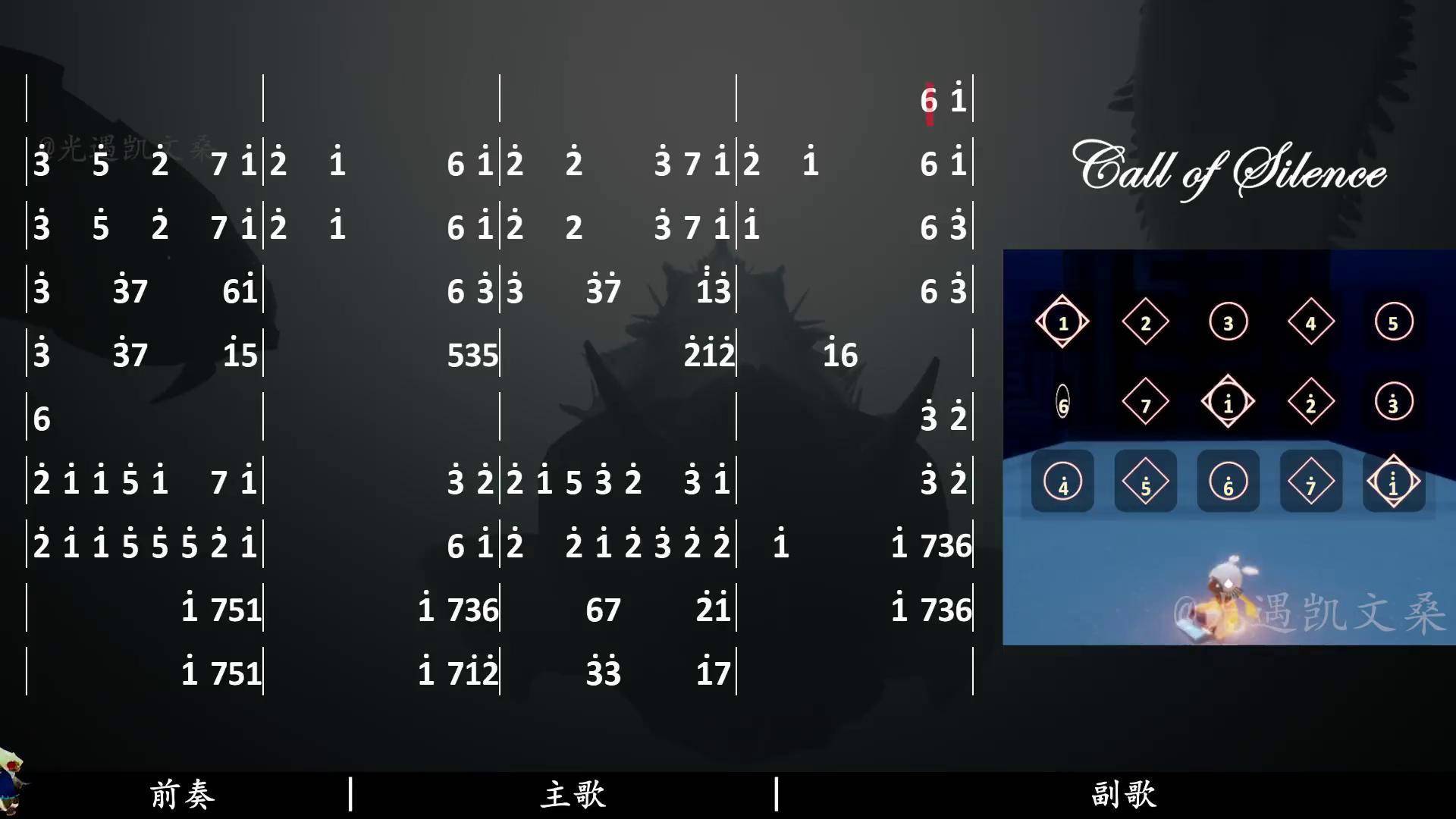Select note button 5 in bottom row
The height and width of the screenshot is (819, 1456).
click(1145, 483)
